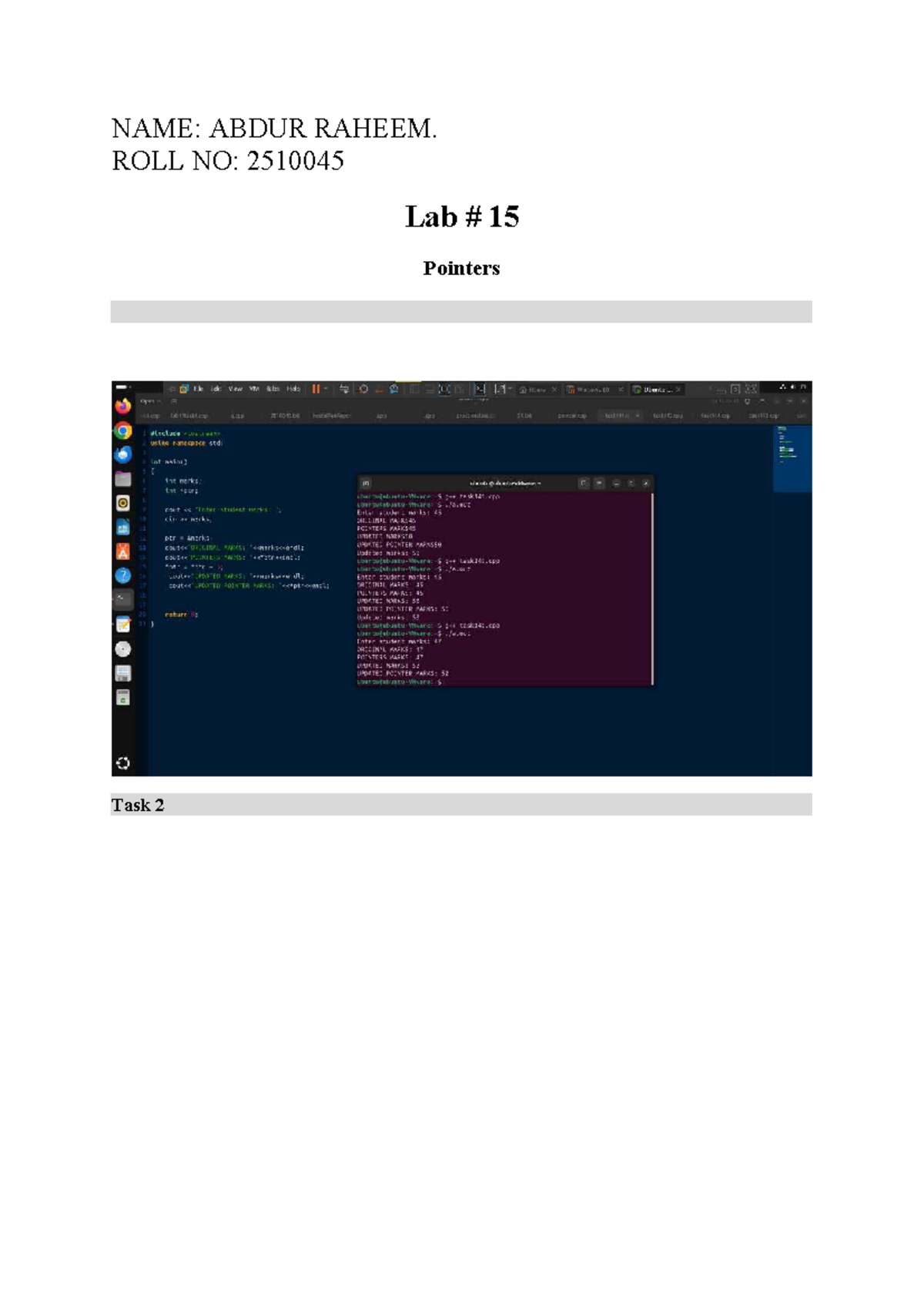Open the Trash icon in dock
This screenshot has width=924, height=1306.
pyautogui.click(x=122, y=698)
